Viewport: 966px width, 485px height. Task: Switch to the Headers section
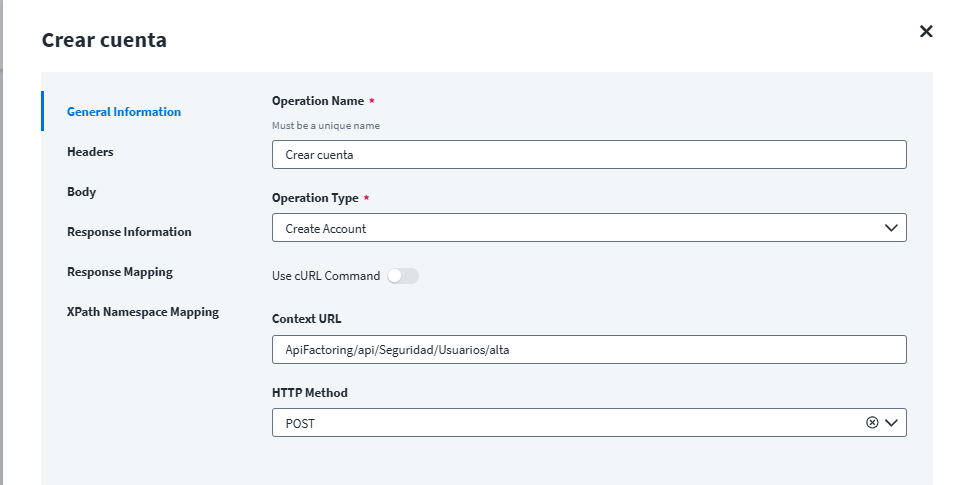tap(90, 152)
